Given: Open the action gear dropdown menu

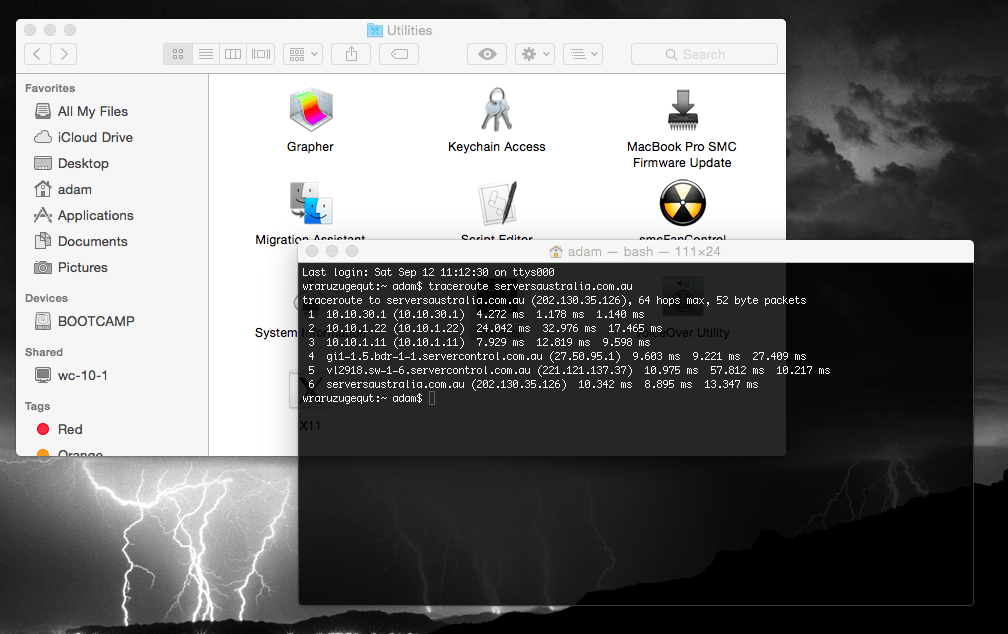Looking at the screenshot, I should coord(534,54).
